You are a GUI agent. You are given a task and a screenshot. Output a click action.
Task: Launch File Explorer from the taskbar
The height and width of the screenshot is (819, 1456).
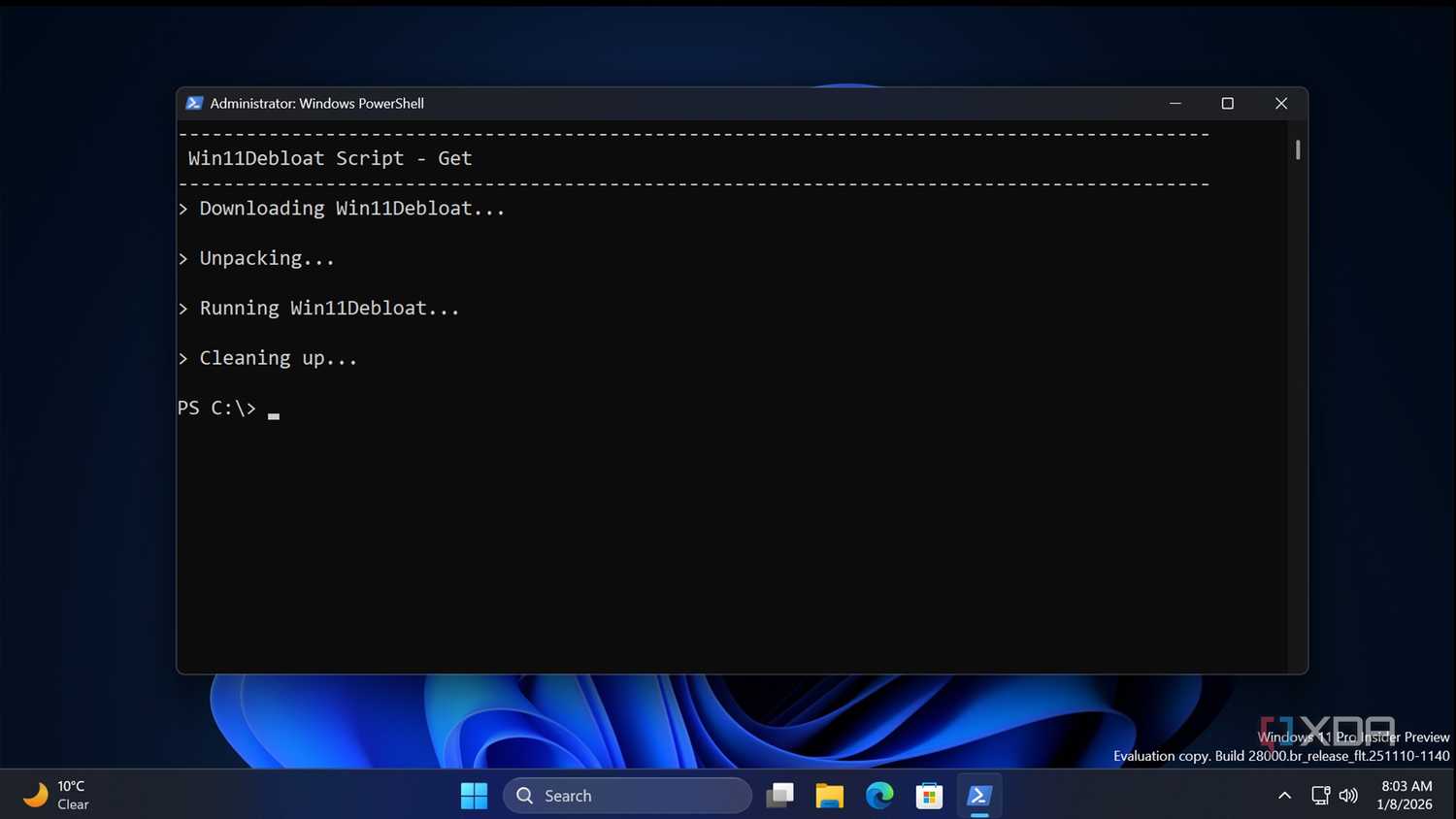[829, 795]
